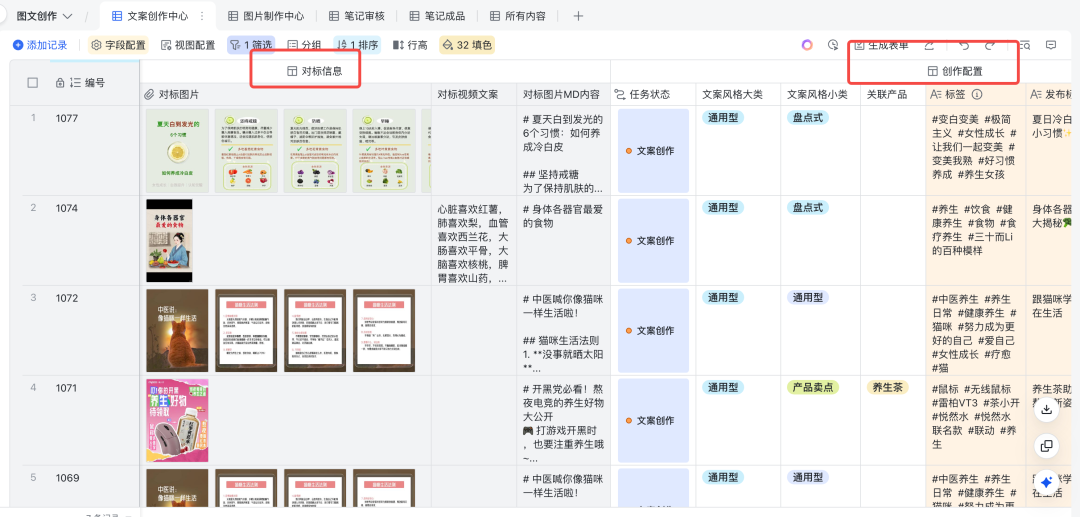Open the automation clock icon in toolbar

[833, 45]
